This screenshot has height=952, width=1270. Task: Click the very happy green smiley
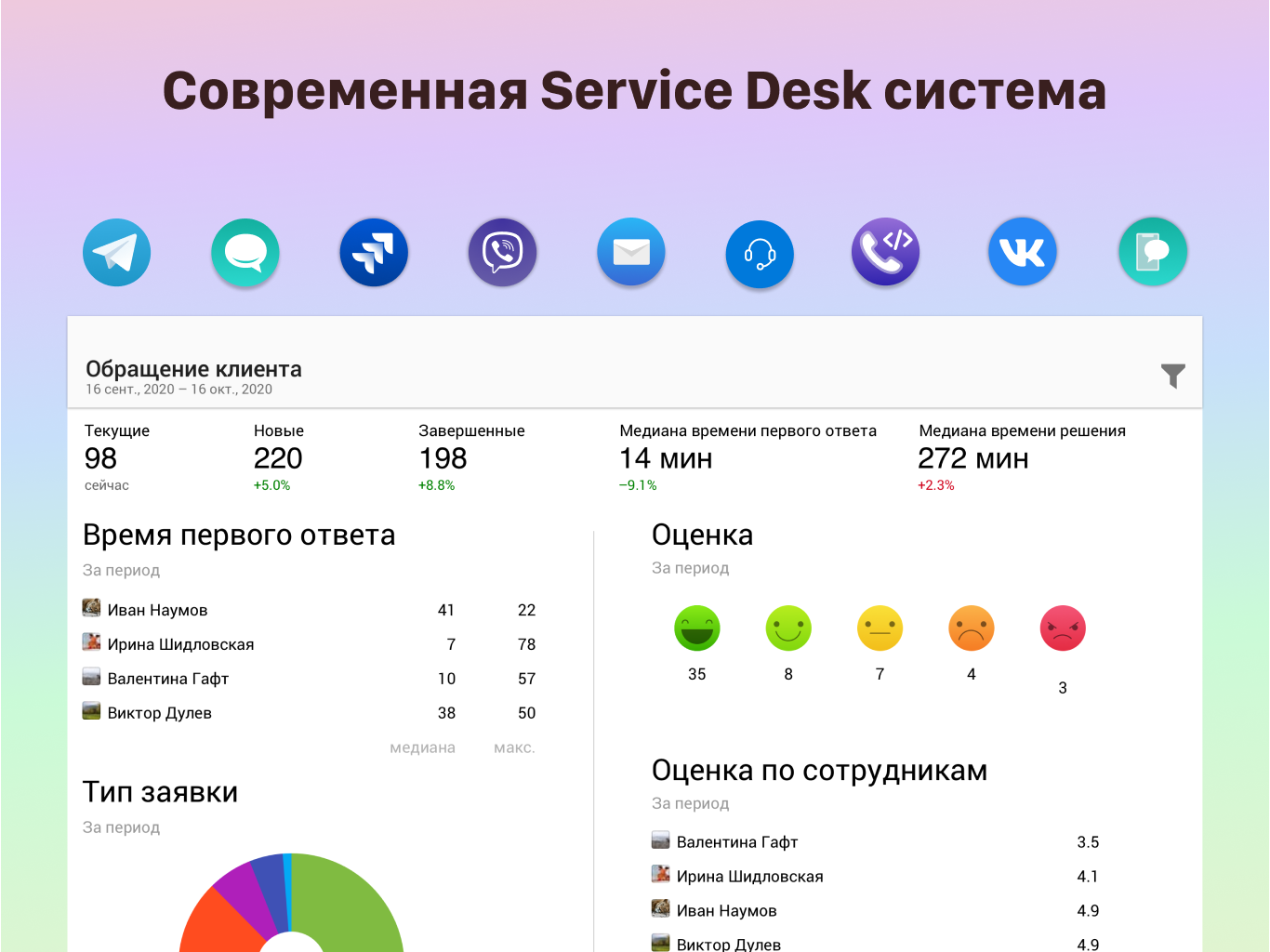(697, 628)
